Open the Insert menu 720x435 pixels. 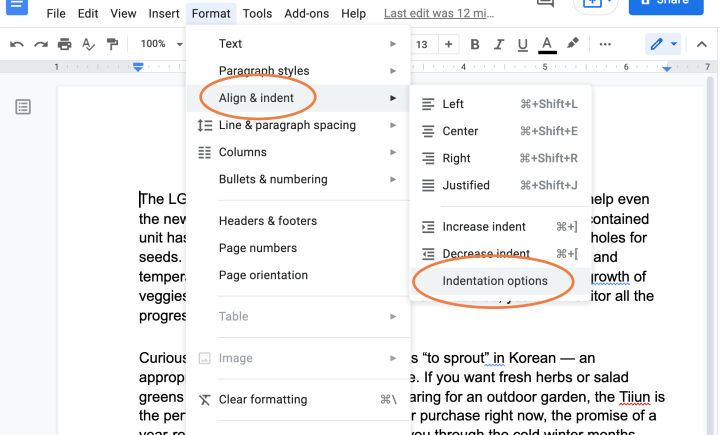tap(164, 14)
